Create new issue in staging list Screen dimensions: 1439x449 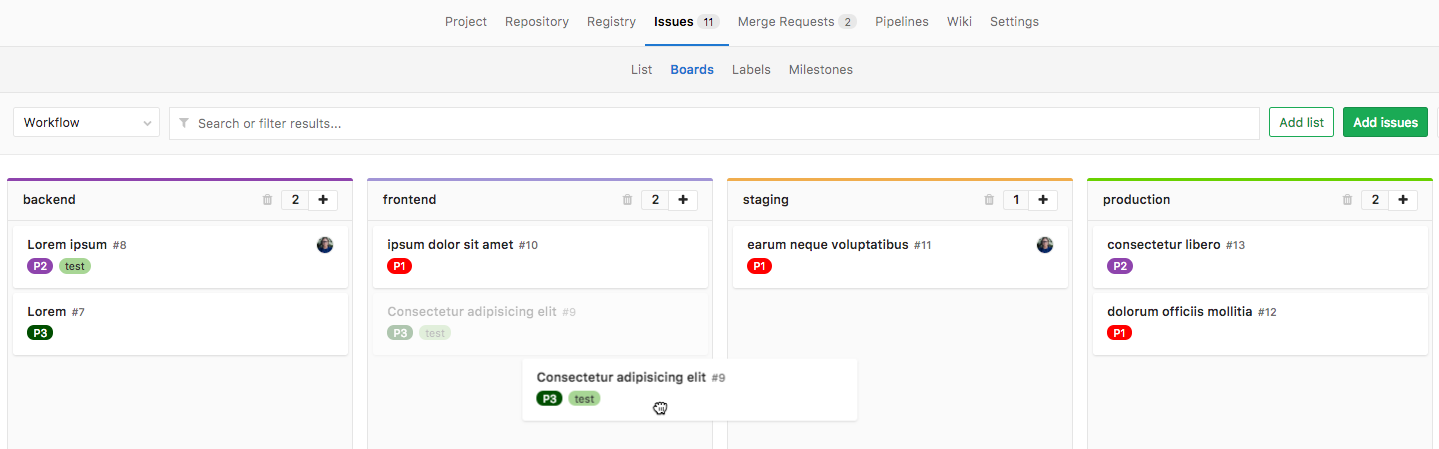pos(1043,200)
